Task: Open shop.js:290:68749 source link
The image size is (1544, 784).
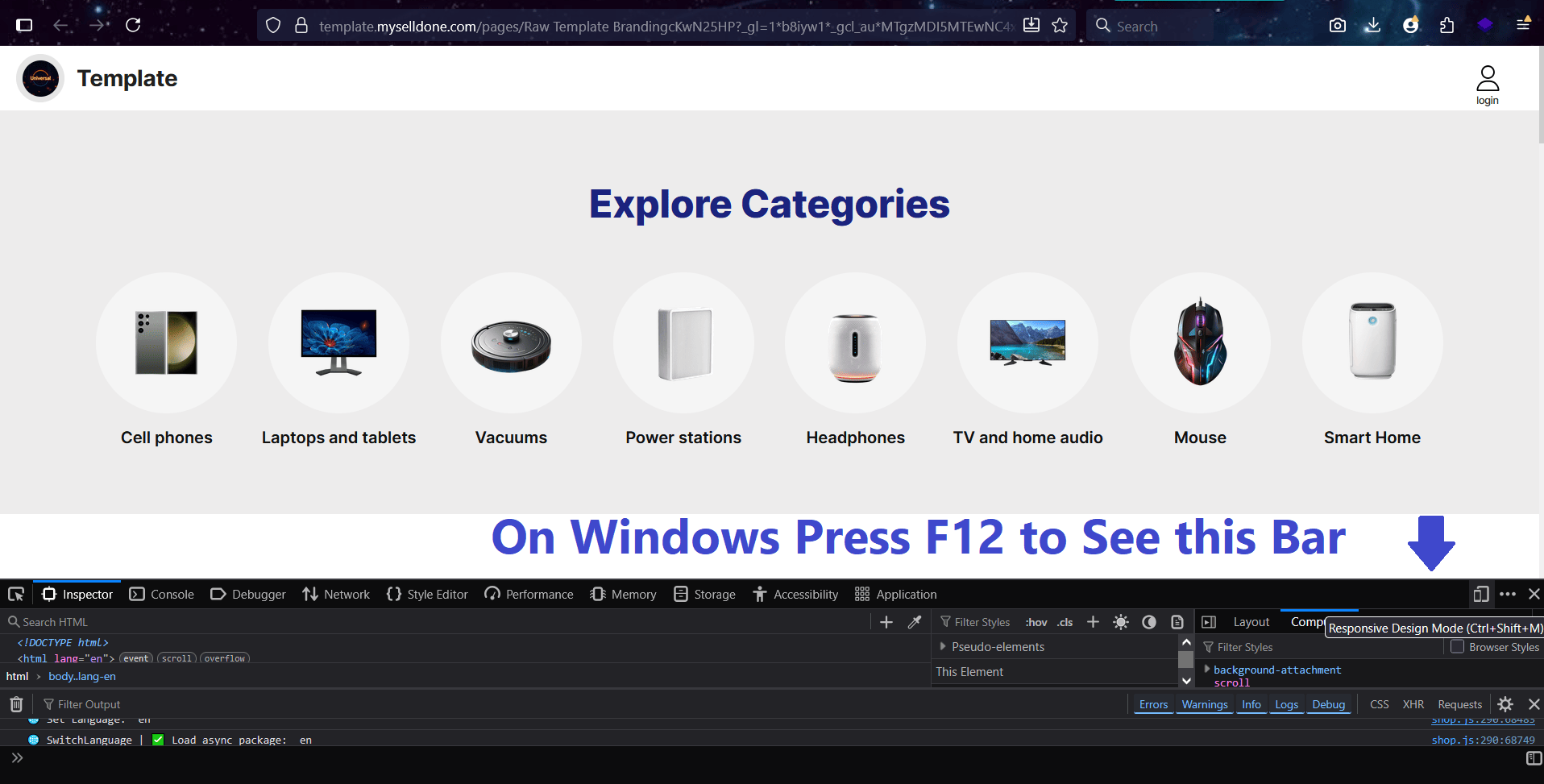Action: point(1483,740)
